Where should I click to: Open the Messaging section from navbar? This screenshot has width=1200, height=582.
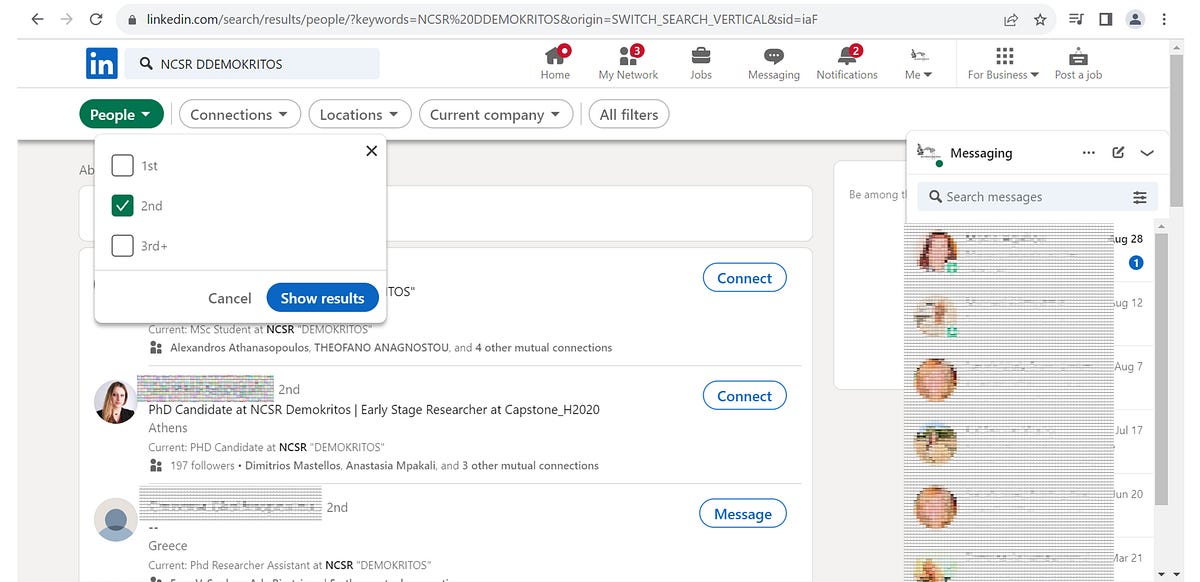(773, 62)
